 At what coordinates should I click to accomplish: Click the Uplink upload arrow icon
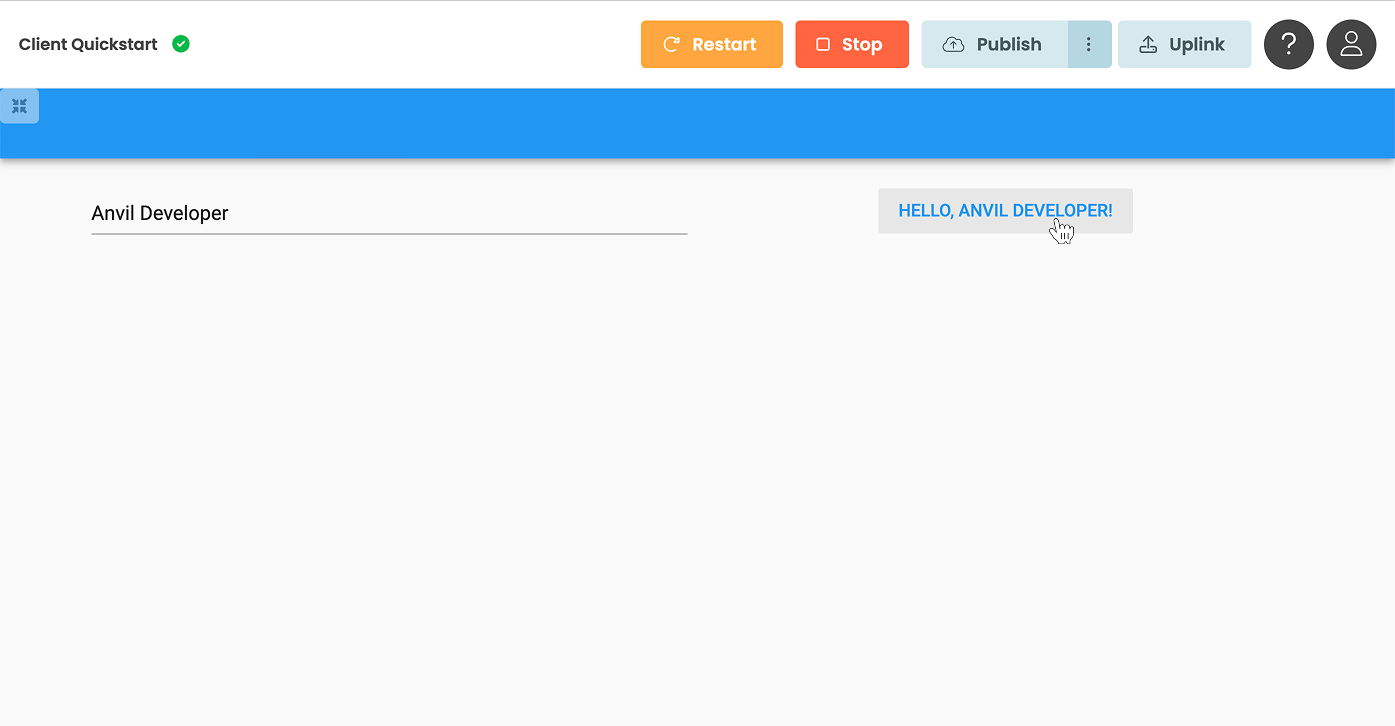(1148, 44)
